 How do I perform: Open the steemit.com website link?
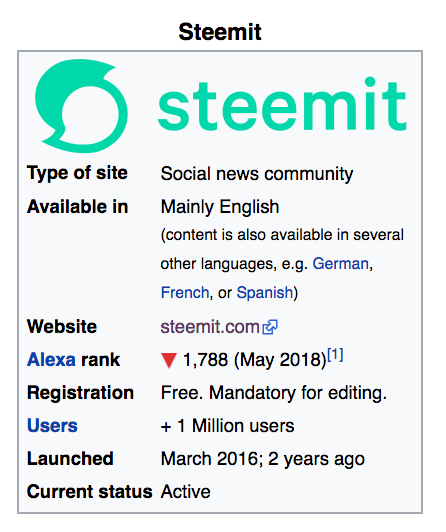coord(210,327)
